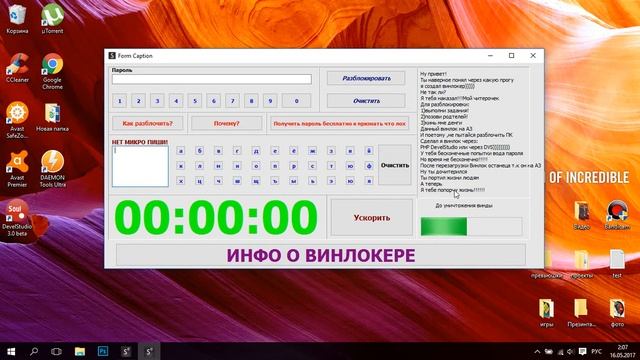
Task: Click the Почему? button
Action: click(x=227, y=123)
